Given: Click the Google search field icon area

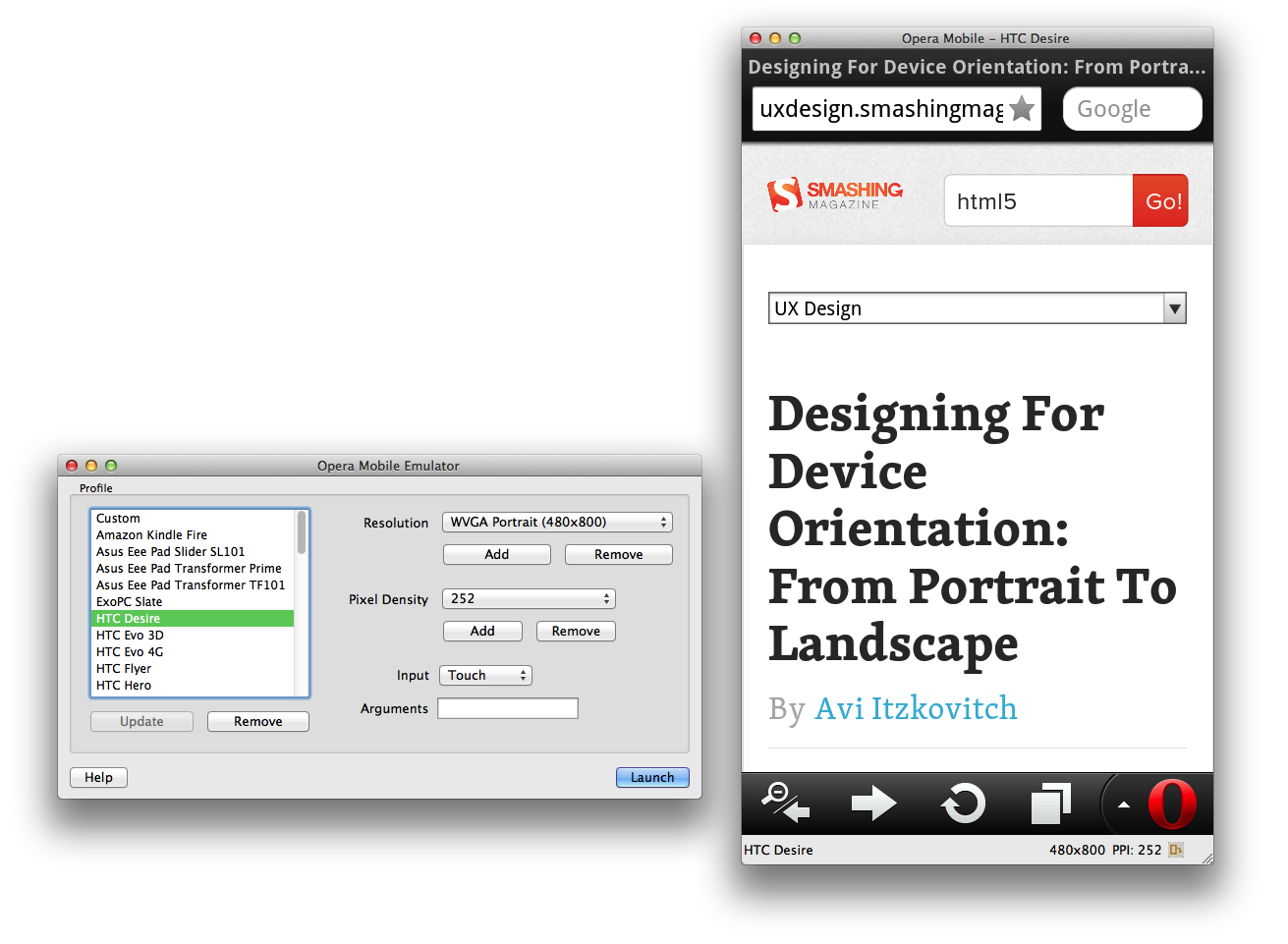Looking at the screenshot, I should (1132, 108).
